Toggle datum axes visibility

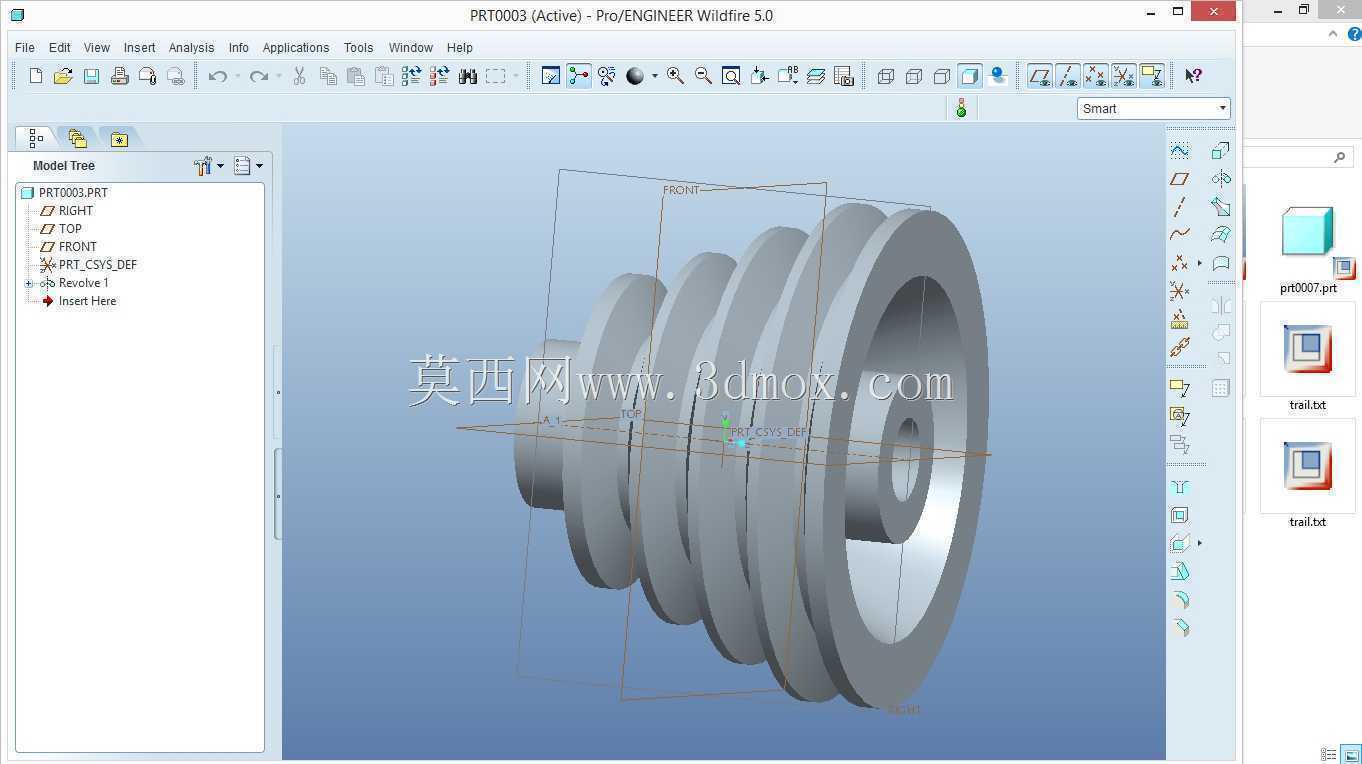click(1068, 76)
